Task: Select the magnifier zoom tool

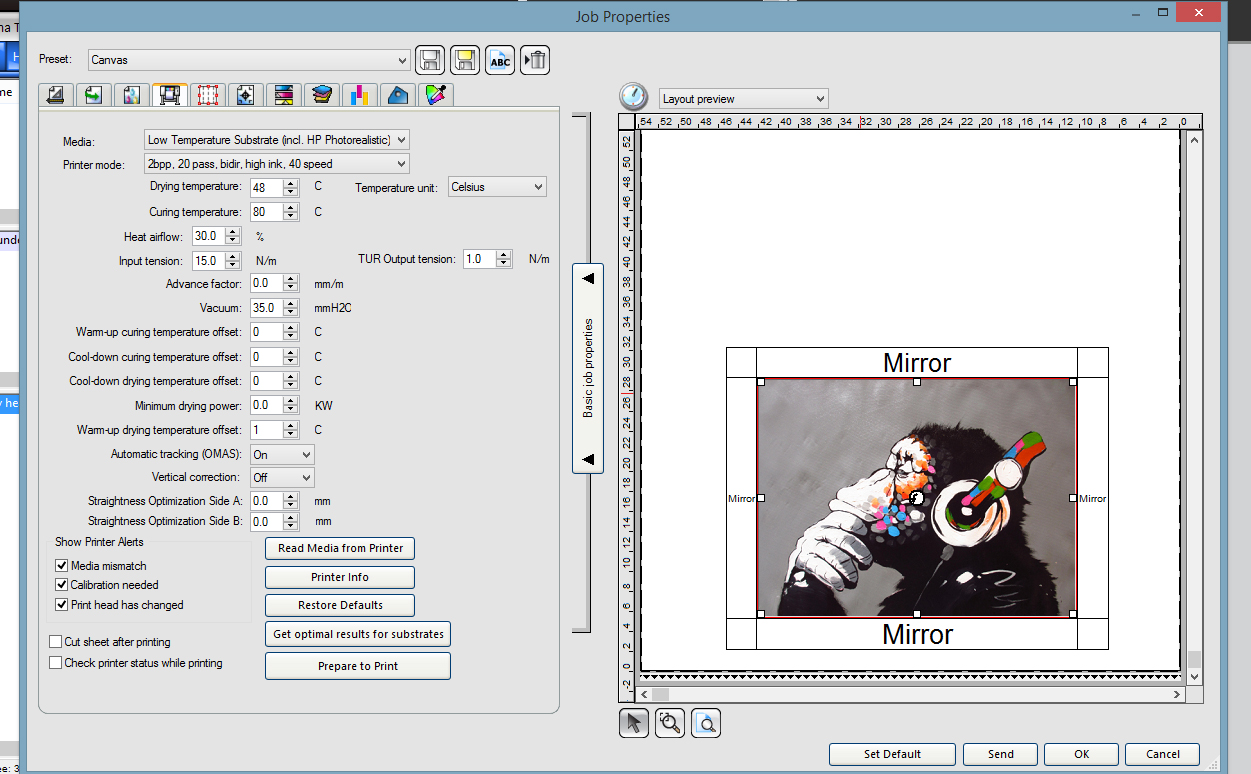Action: point(670,723)
